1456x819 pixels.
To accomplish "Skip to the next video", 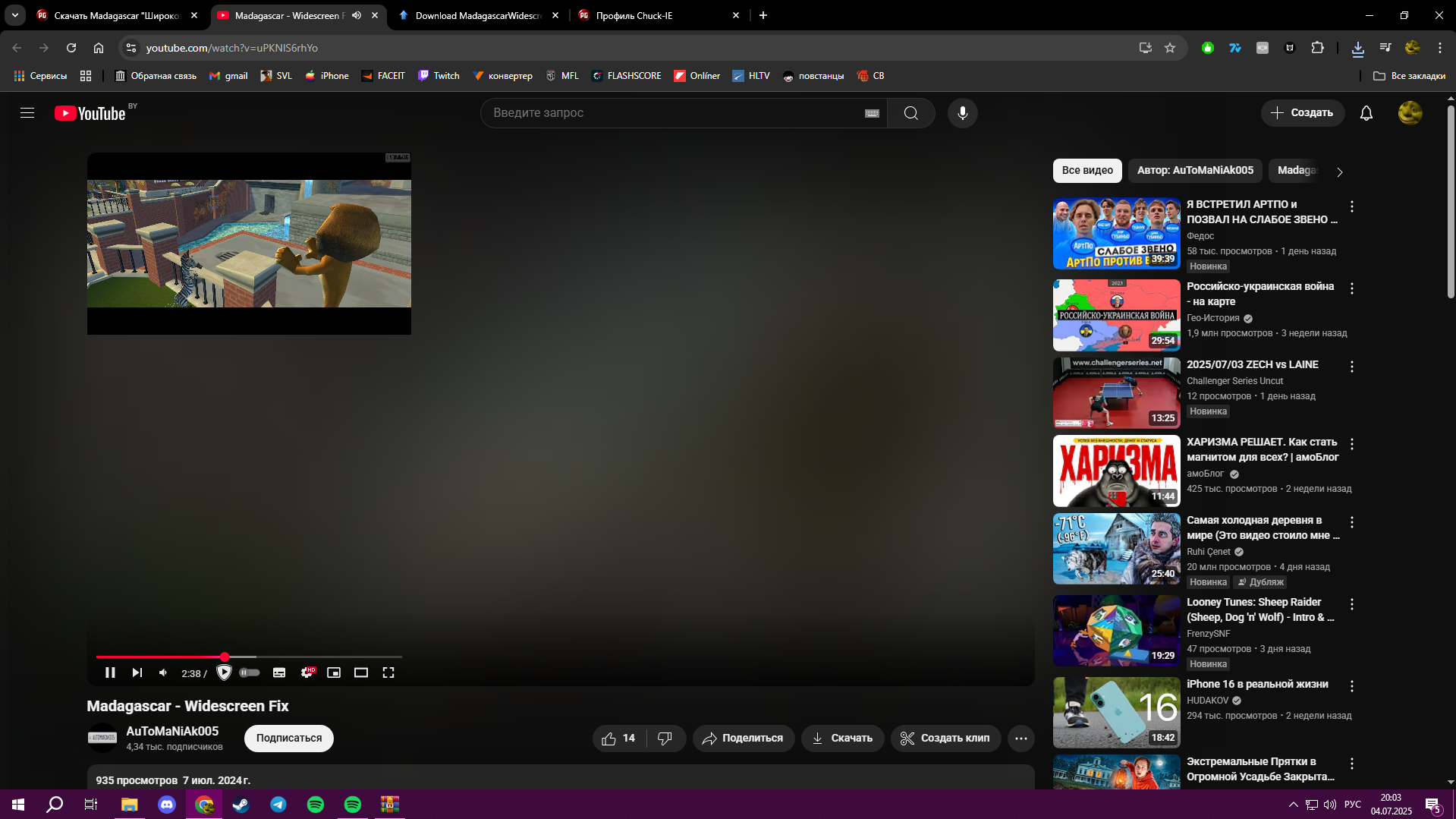I will pos(137,673).
